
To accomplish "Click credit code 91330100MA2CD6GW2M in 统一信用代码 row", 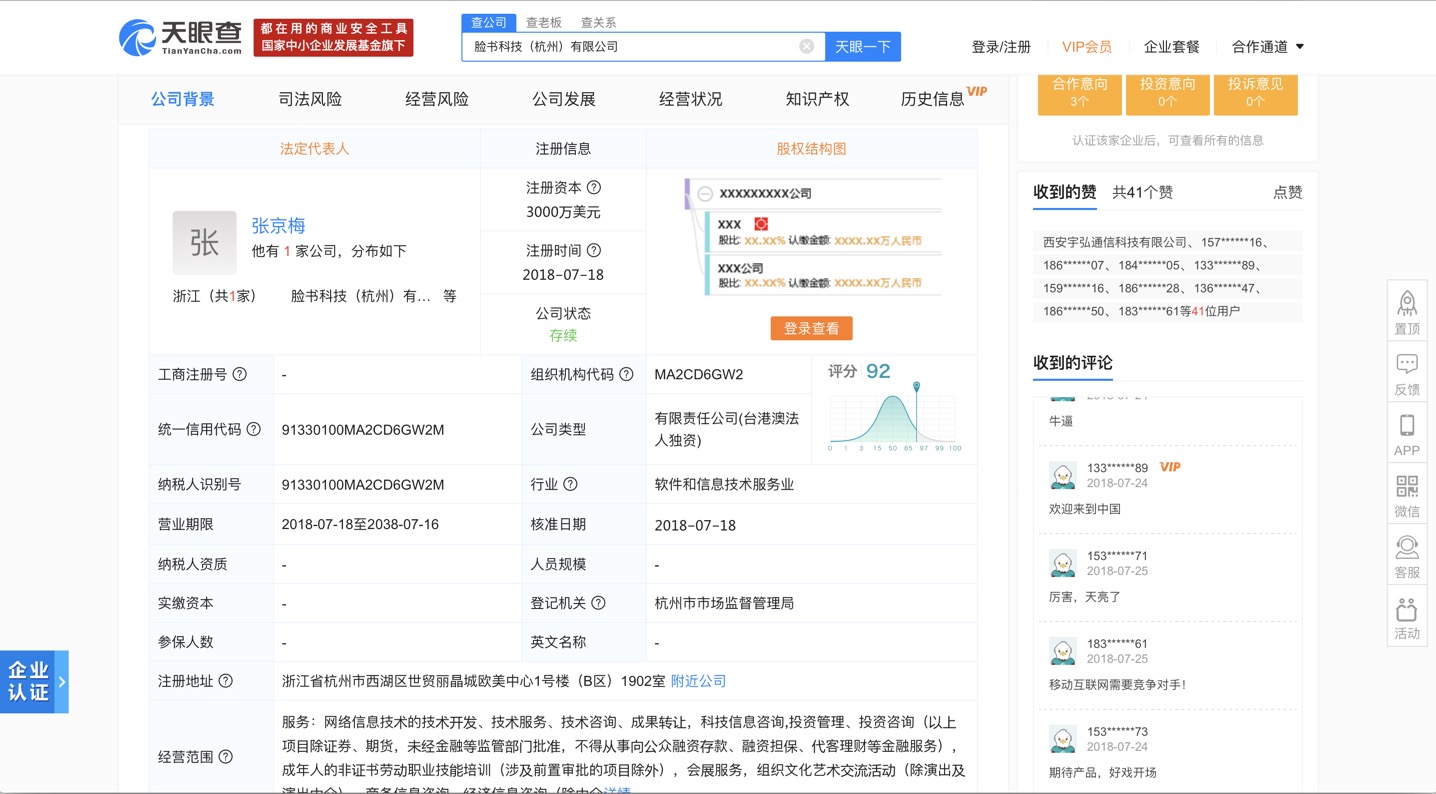I will tap(363, 429).
